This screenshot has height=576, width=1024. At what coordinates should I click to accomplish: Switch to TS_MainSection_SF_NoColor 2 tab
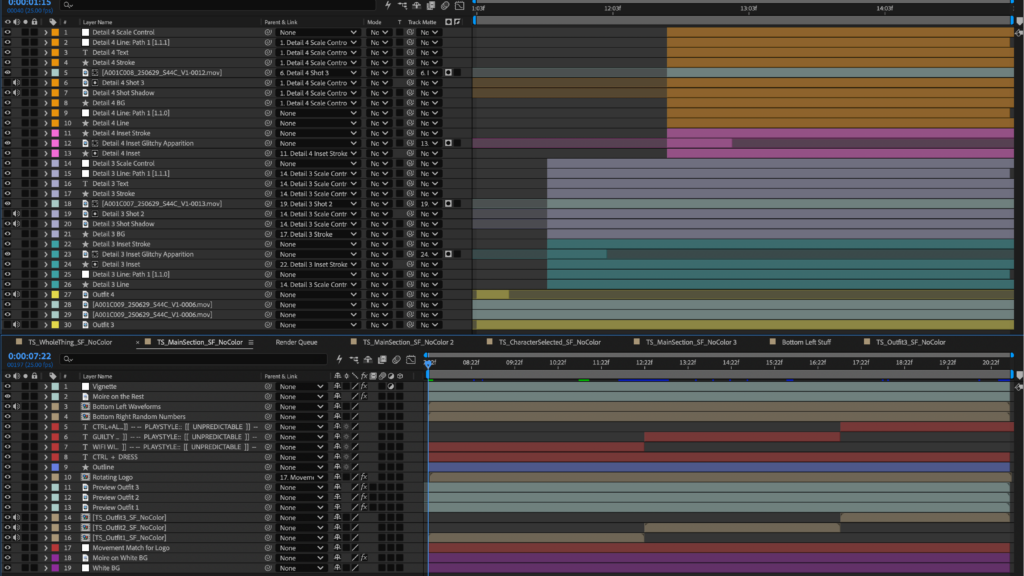tap(408, 342)
